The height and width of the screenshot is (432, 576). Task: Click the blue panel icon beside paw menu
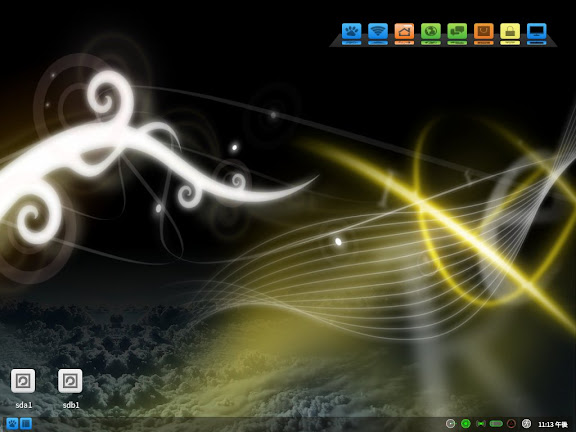(26, 424)
